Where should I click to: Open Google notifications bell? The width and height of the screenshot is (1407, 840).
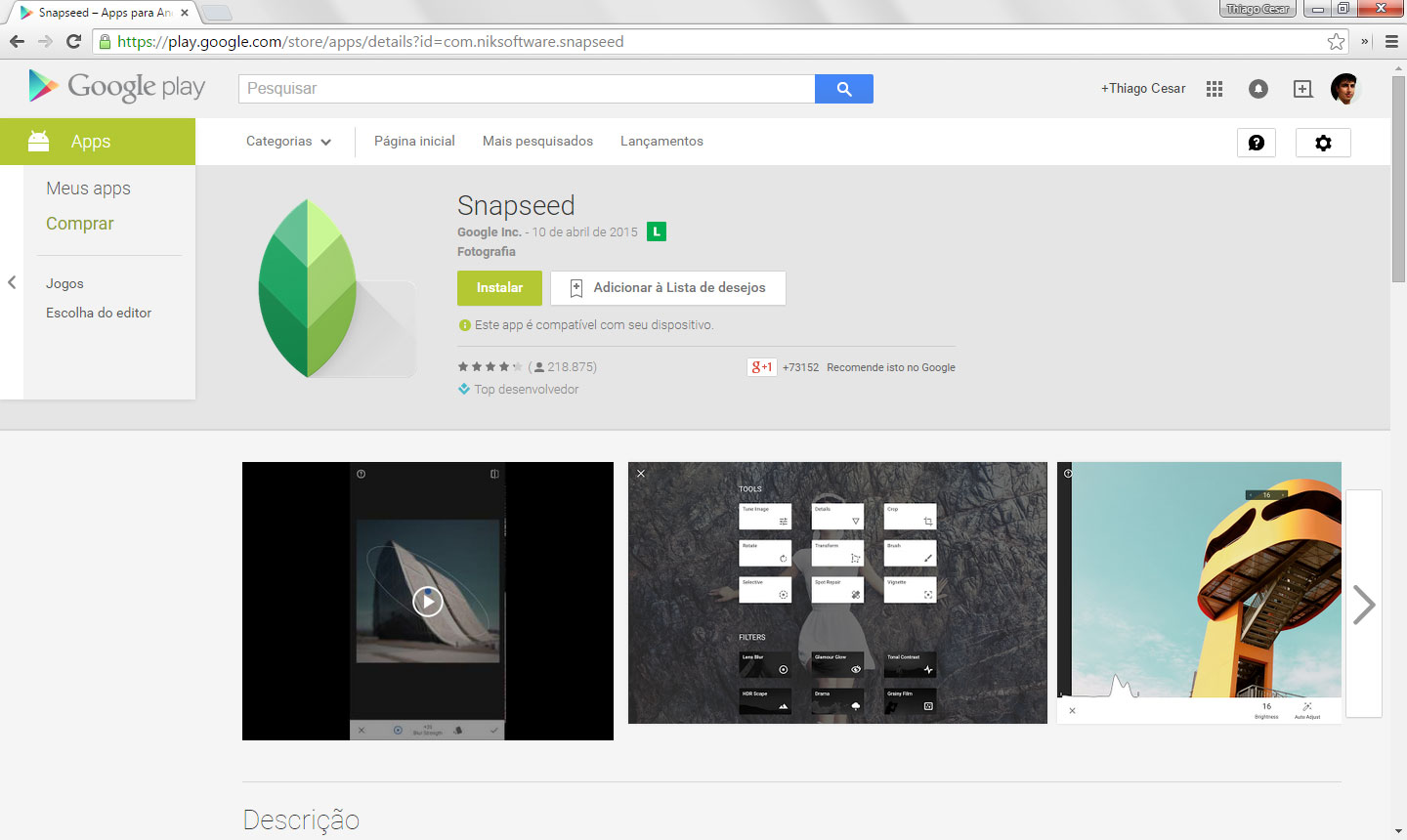point(1258,89)
